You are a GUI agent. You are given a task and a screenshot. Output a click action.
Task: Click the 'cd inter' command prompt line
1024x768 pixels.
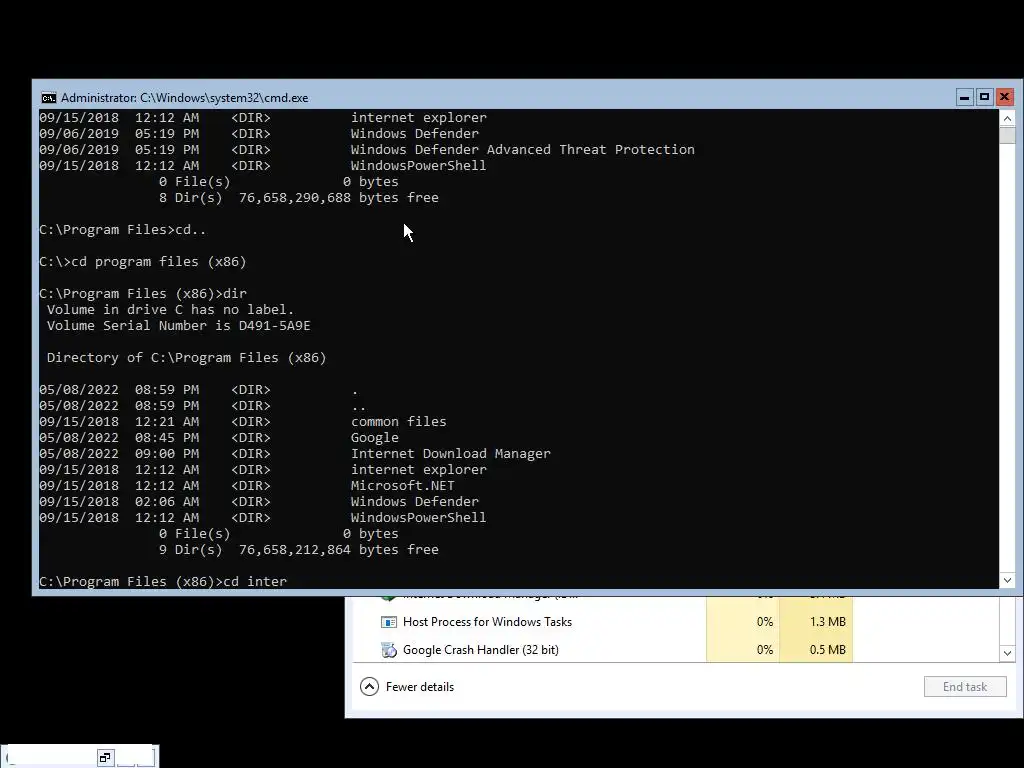(x=163, y=581)
